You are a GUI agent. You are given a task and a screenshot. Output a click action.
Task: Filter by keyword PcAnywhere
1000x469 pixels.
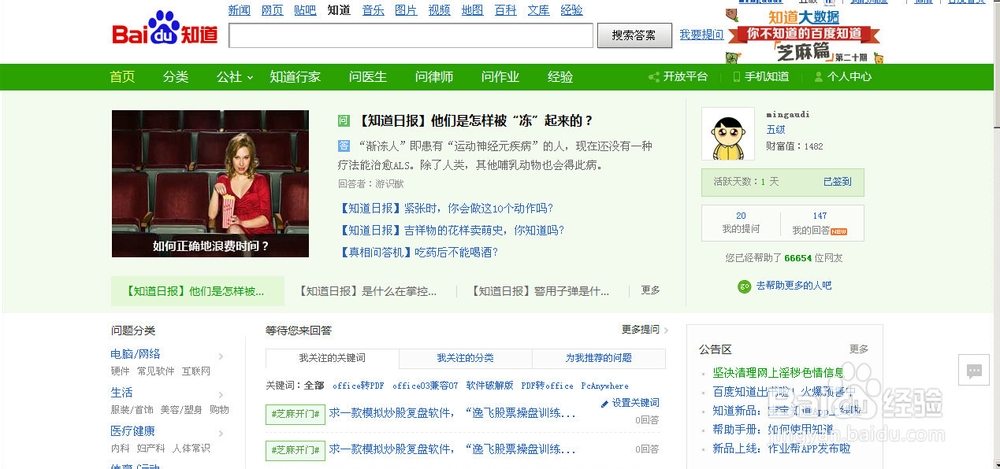click(605, 386)
